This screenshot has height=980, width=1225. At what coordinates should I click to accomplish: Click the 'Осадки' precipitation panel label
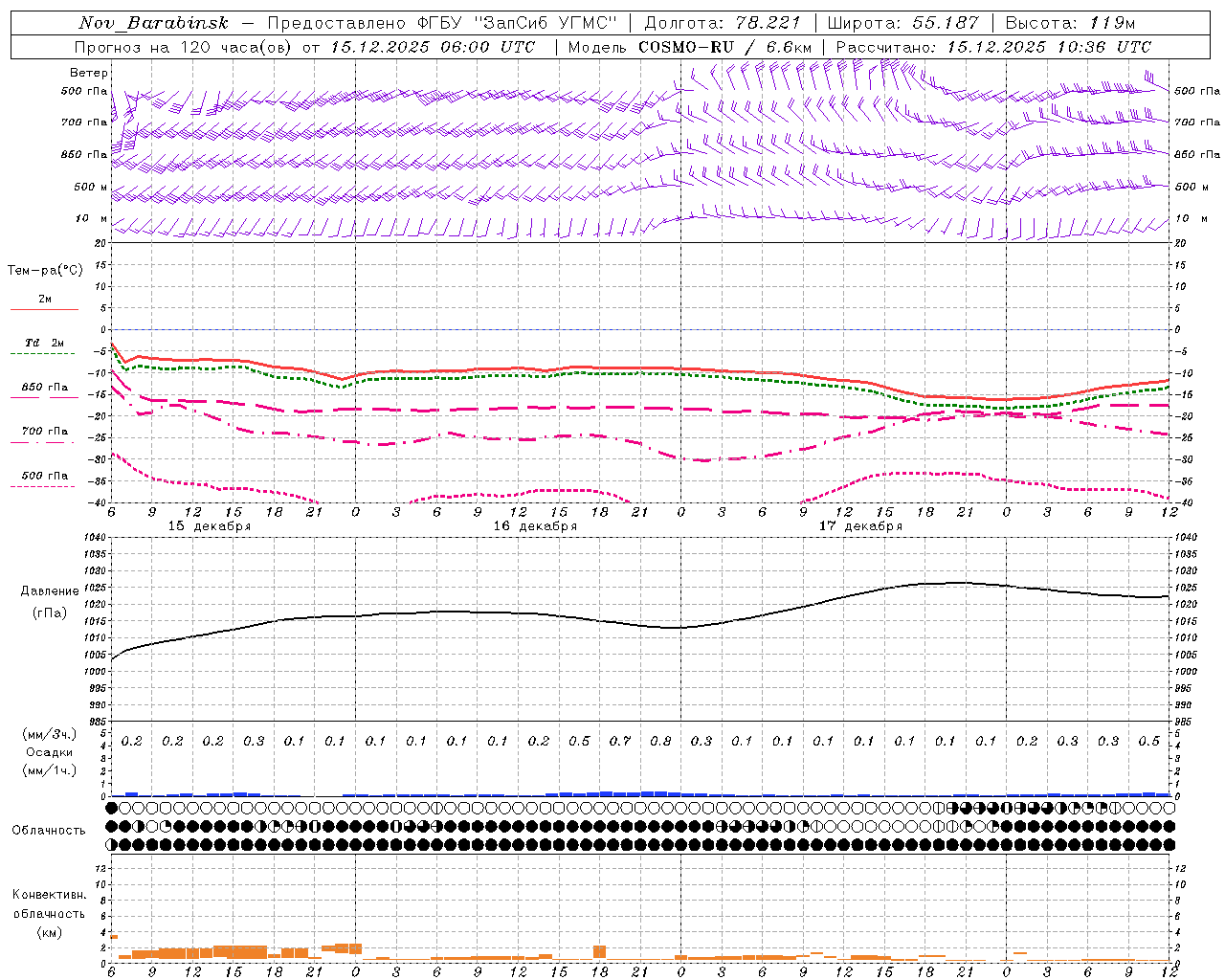click(50, 752)
